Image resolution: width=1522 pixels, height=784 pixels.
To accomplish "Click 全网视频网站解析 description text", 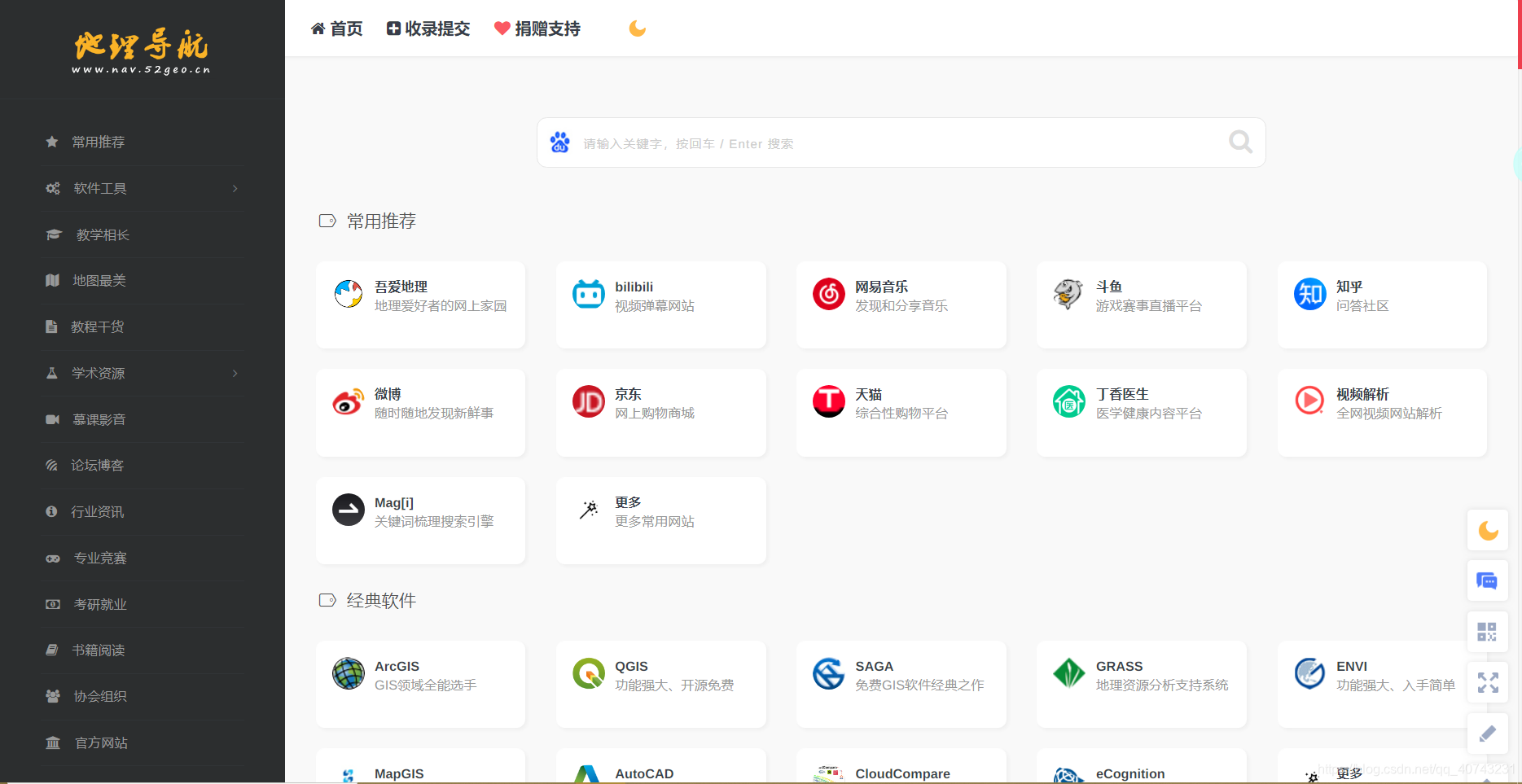I will pyautogui.click(x=1389, y=413).
